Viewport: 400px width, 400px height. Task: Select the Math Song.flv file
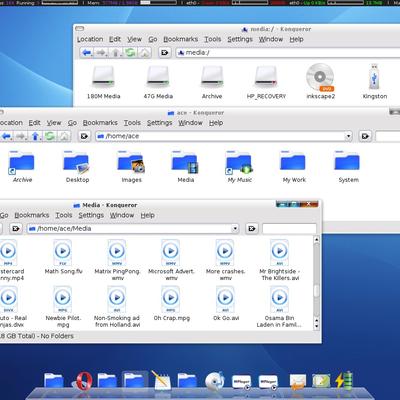point(63,257)
